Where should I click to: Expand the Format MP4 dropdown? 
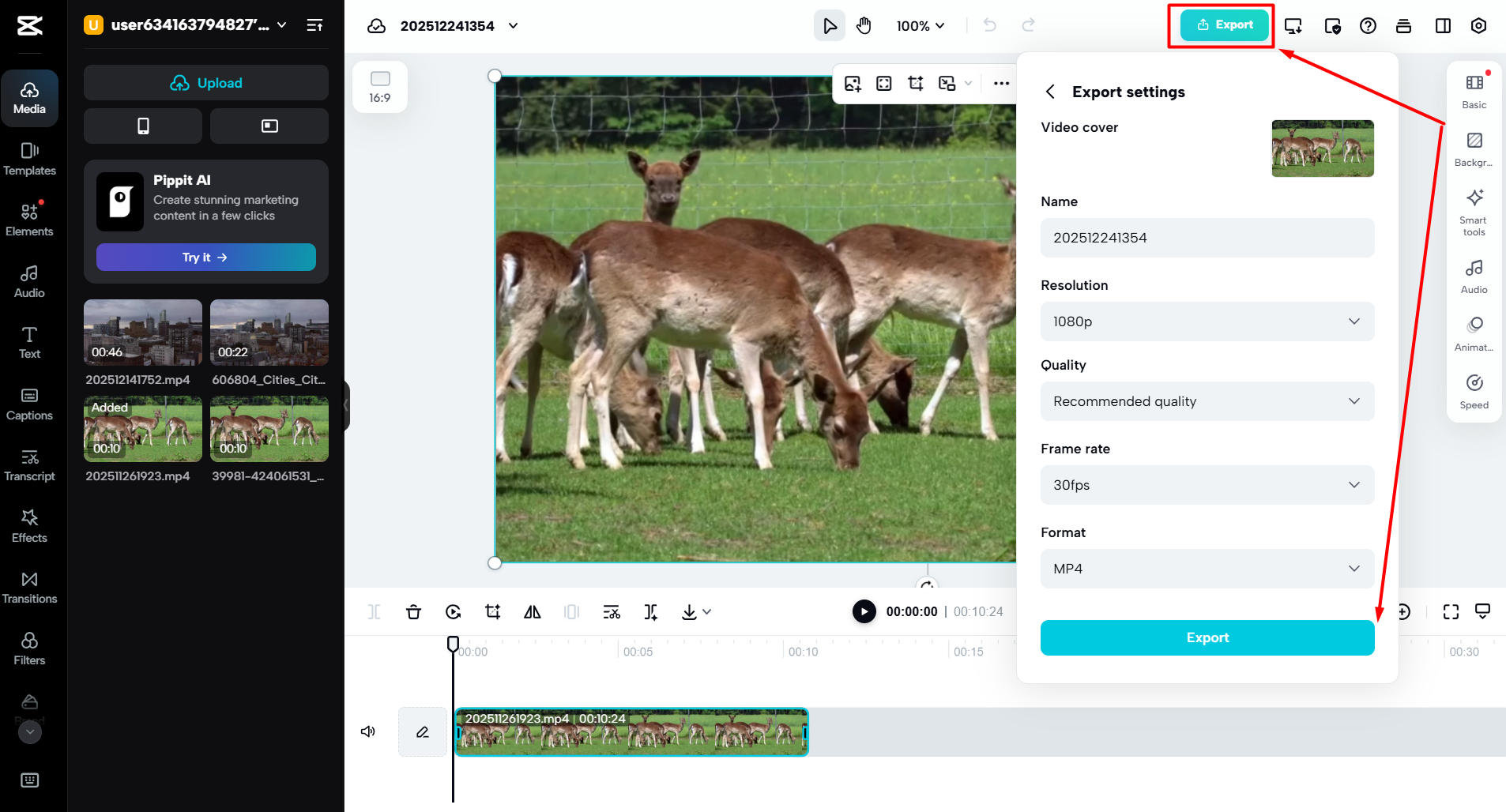tap(1207, 569)
